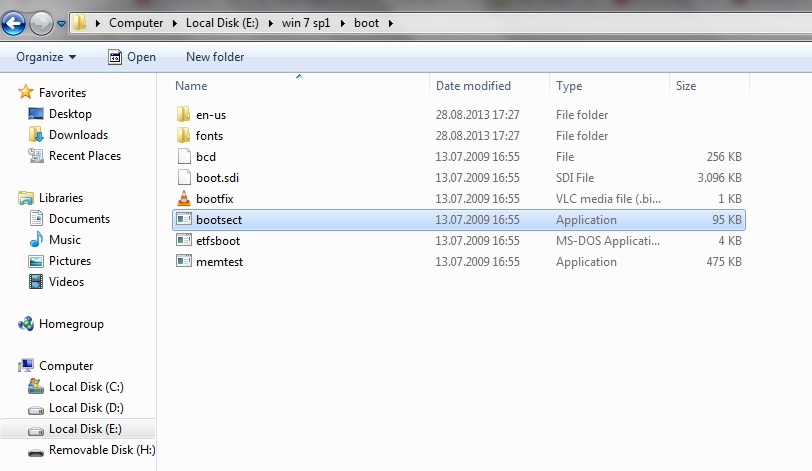Expand the arrow before Computer in breadcrumb
Viewport: 812px width, 471px height.
97,23
